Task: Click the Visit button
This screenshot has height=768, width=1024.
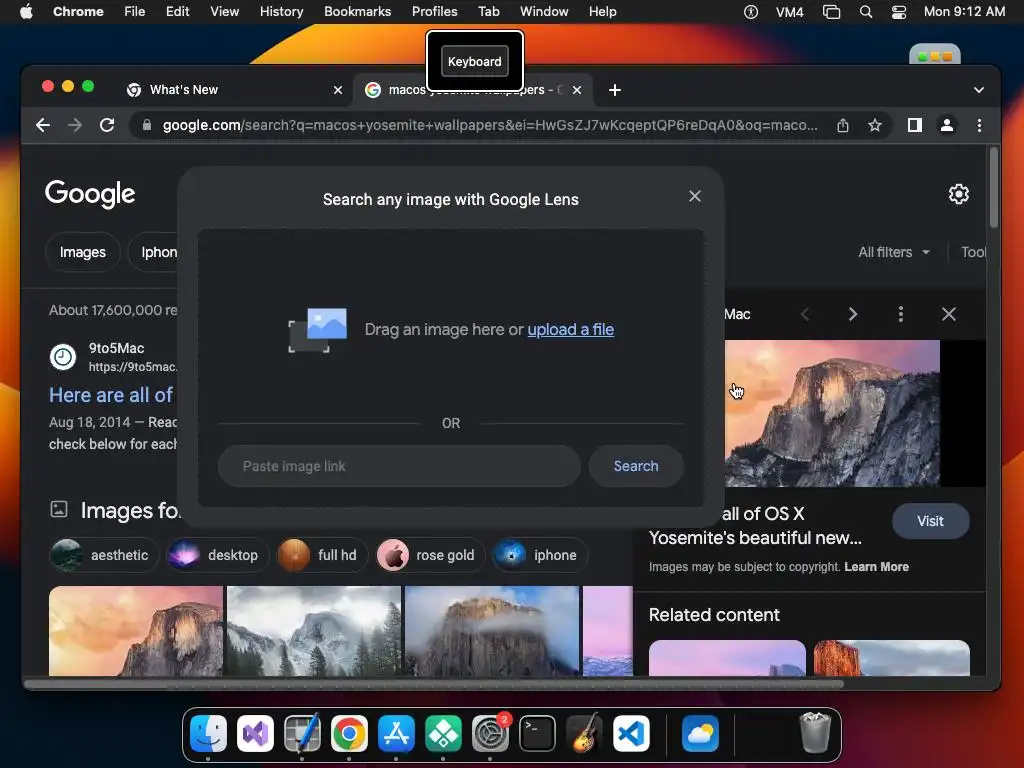Action: pyautogui.click(x=931, y=521)
